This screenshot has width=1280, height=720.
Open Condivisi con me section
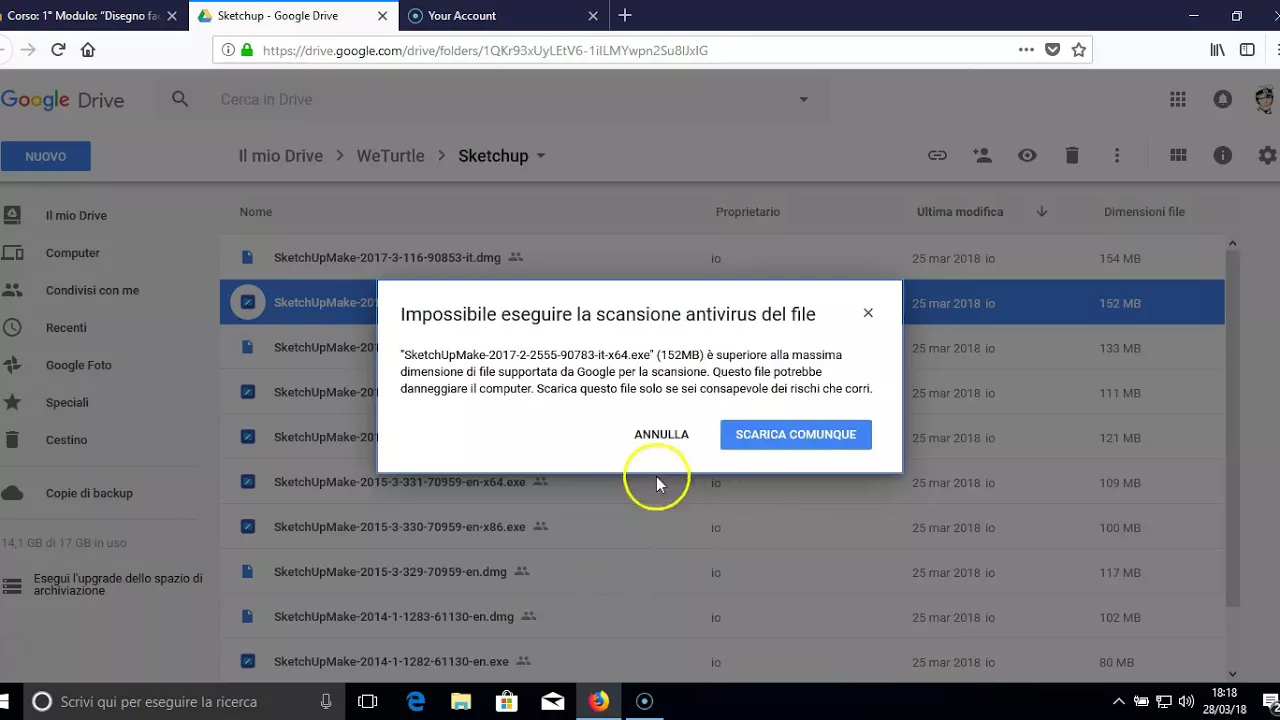(x=92, y=290)
